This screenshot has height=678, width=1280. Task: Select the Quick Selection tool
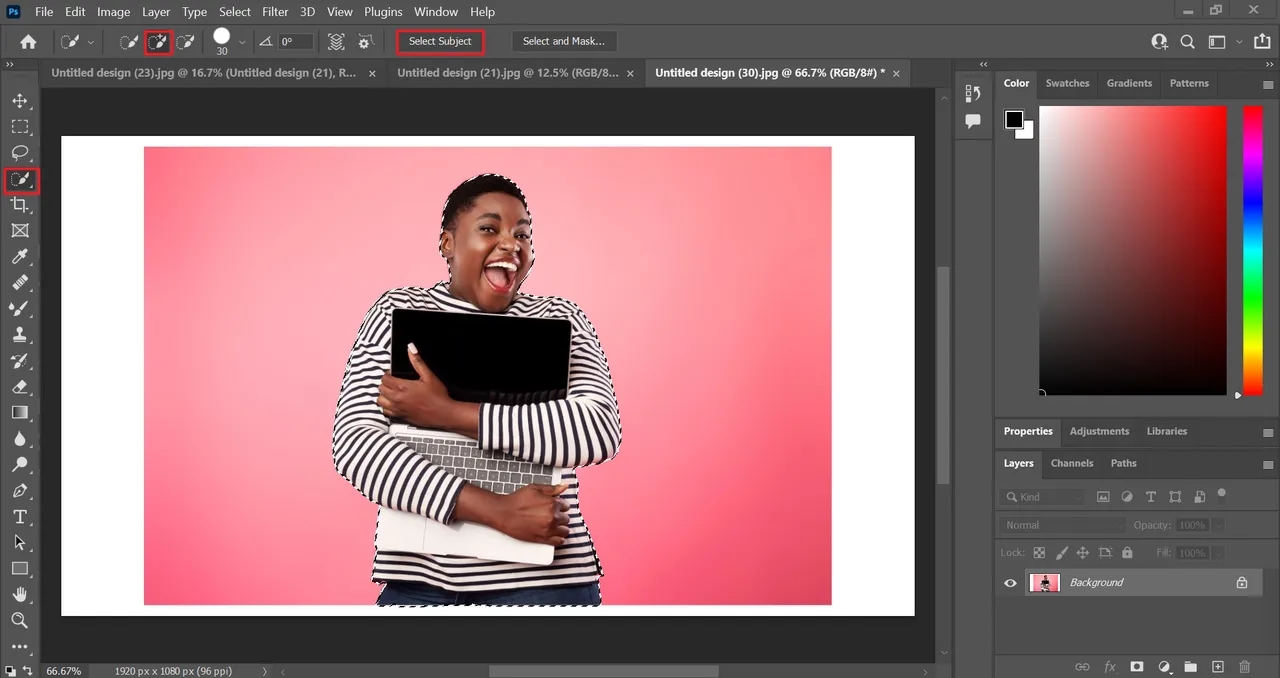tap(21, 179)
